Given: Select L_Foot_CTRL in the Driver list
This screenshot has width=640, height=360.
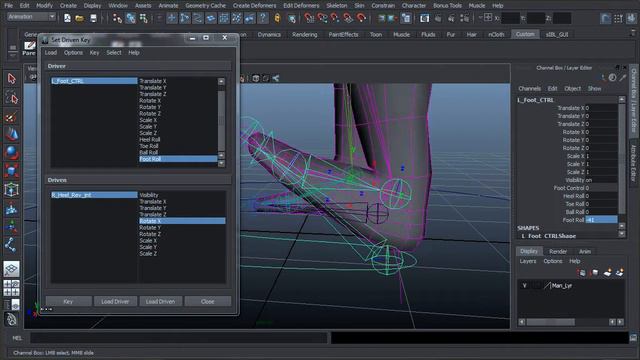Looking at the screenshot, I should pyautogui.click(x=94, y=81).
